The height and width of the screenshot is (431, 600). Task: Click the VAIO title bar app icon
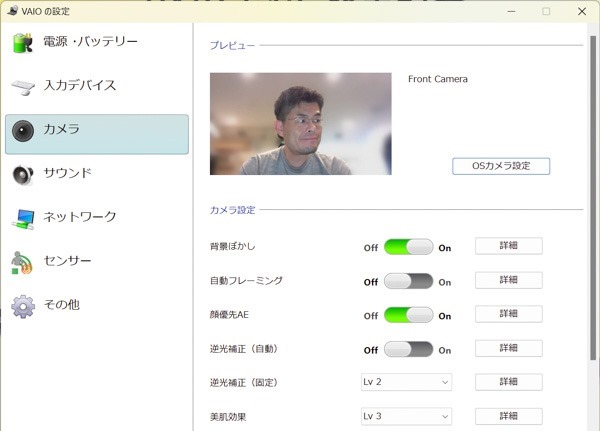pyautogui.click(x=12, y=11)
